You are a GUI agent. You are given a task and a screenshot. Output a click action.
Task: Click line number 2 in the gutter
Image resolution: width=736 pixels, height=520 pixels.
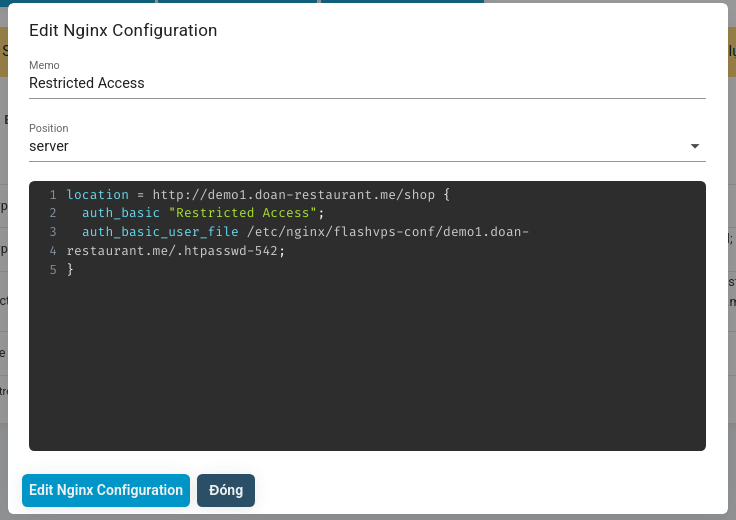[52, 213]
